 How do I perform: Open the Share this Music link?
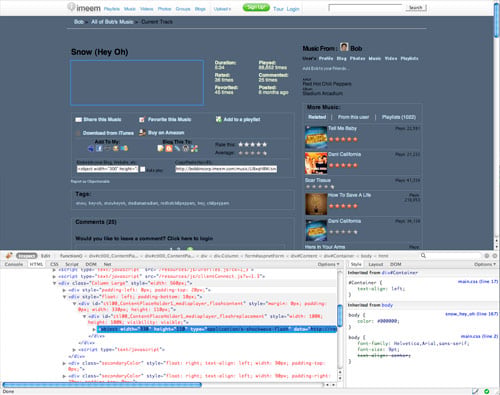coord(102,120)
